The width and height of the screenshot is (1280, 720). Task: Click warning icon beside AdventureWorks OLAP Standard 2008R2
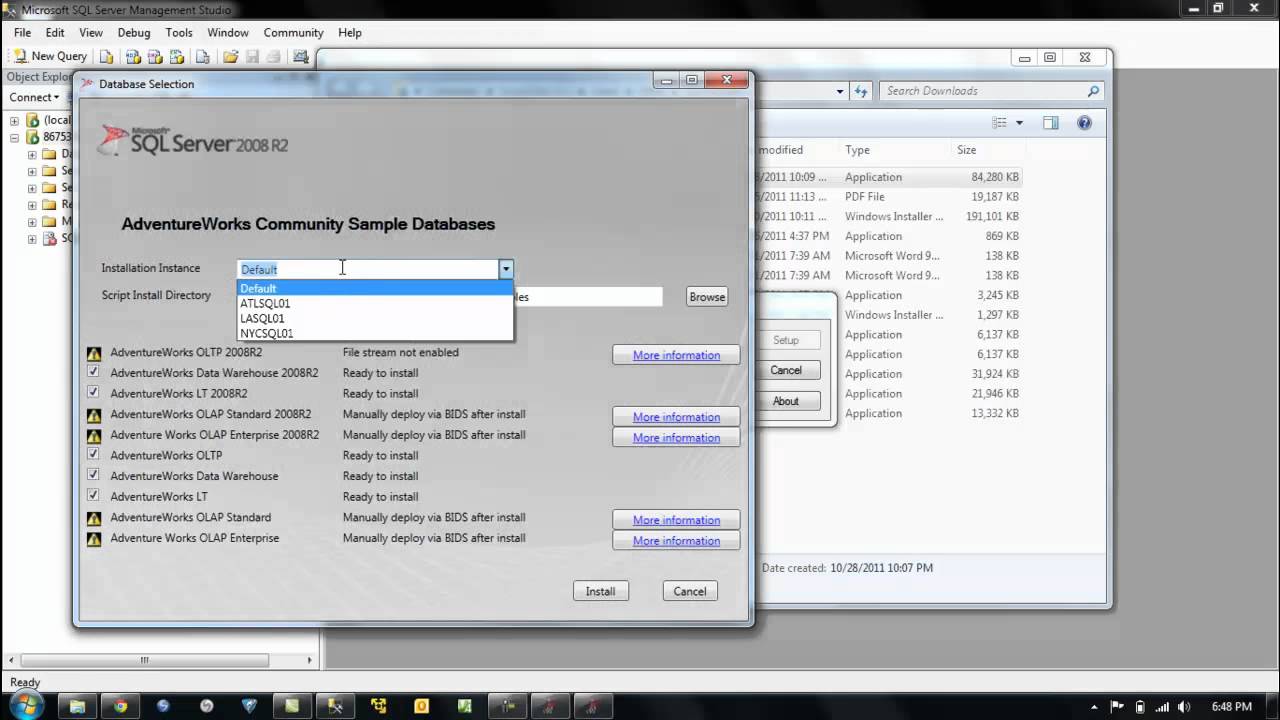94,415
